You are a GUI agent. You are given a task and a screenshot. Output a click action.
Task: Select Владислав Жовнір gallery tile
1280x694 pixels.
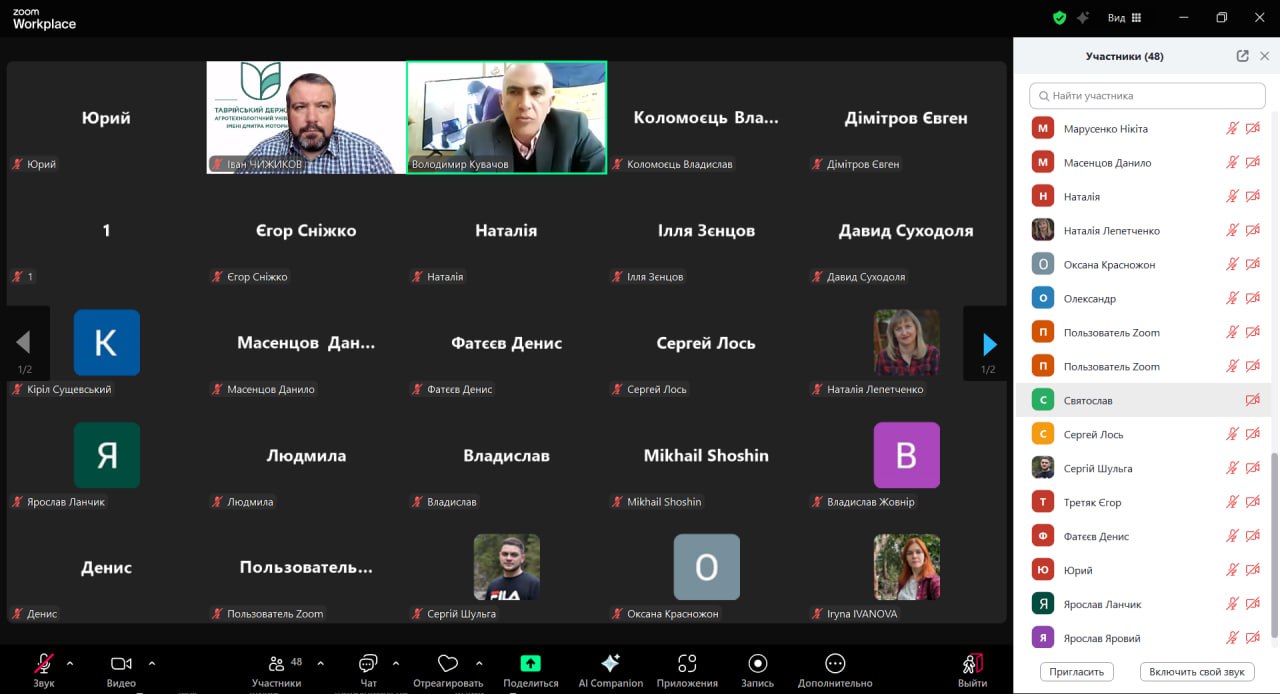coord(906,455)
